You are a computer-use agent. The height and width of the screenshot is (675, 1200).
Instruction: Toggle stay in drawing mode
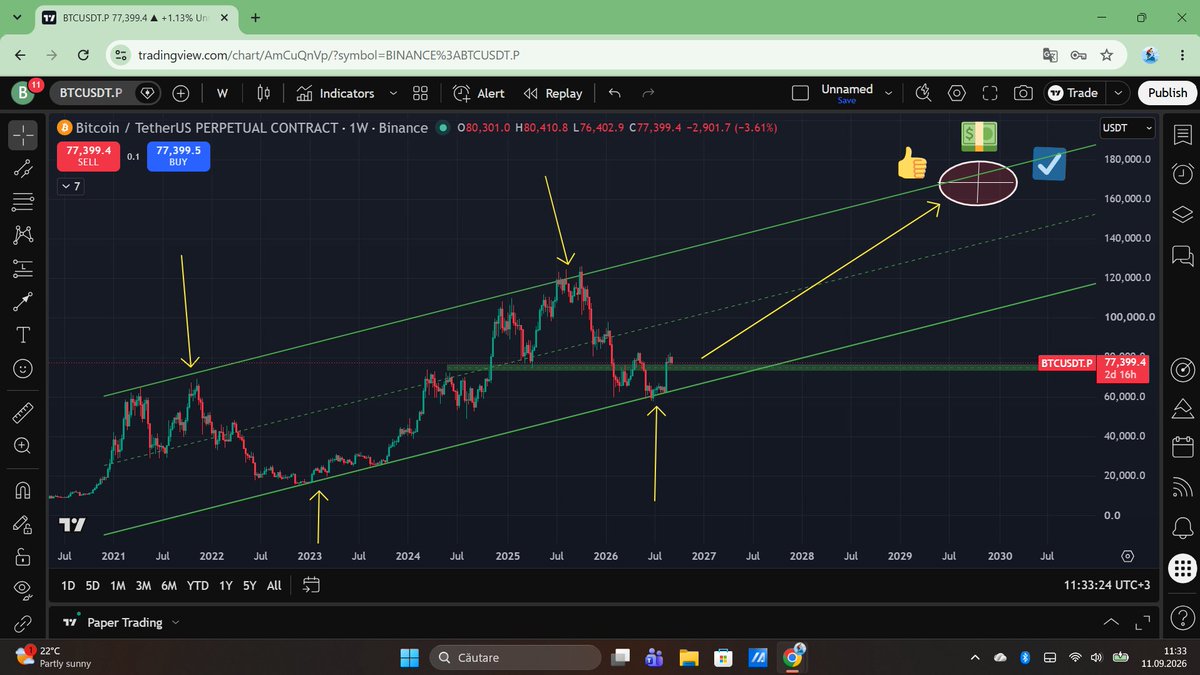click(x=22, y=524)
